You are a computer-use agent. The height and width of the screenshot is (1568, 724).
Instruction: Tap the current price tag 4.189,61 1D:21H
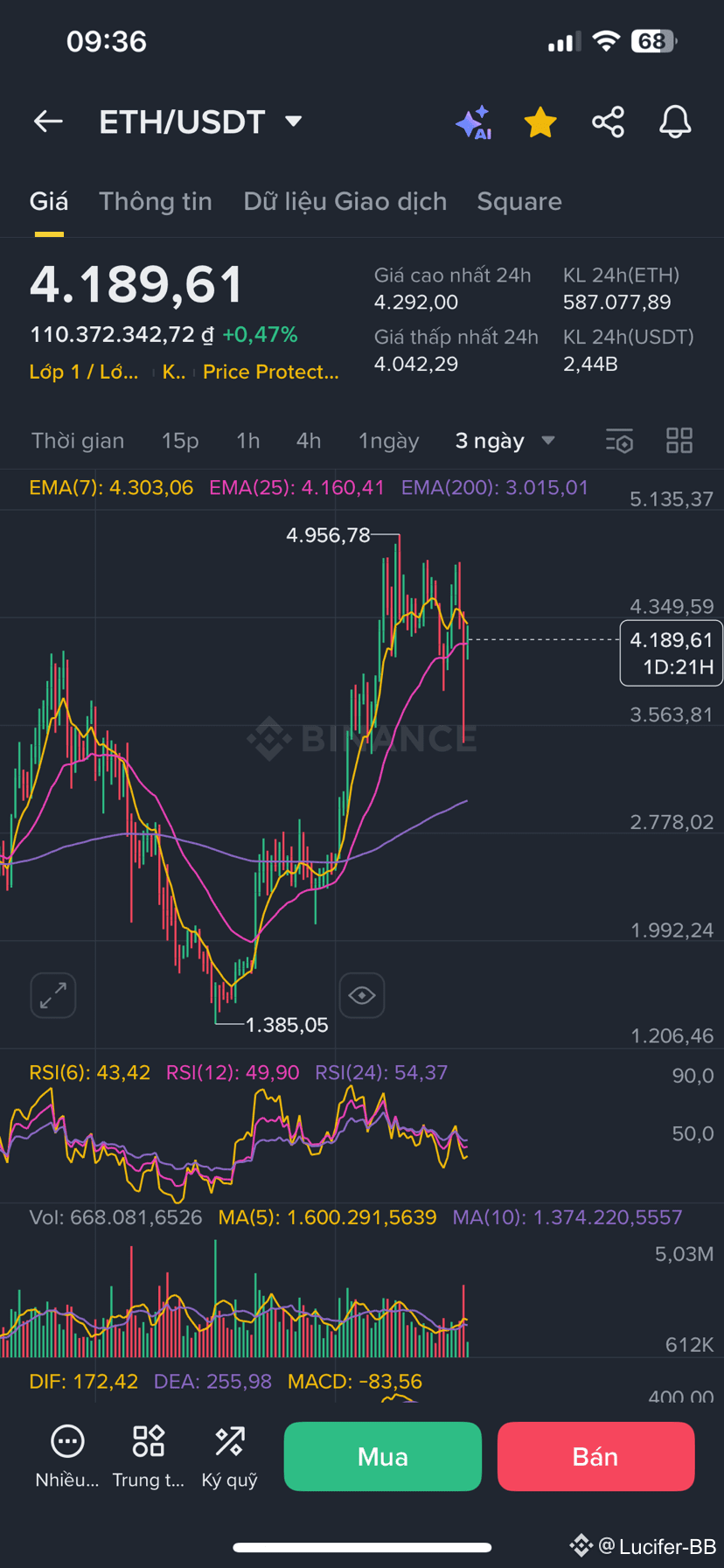tap(671, 653)
